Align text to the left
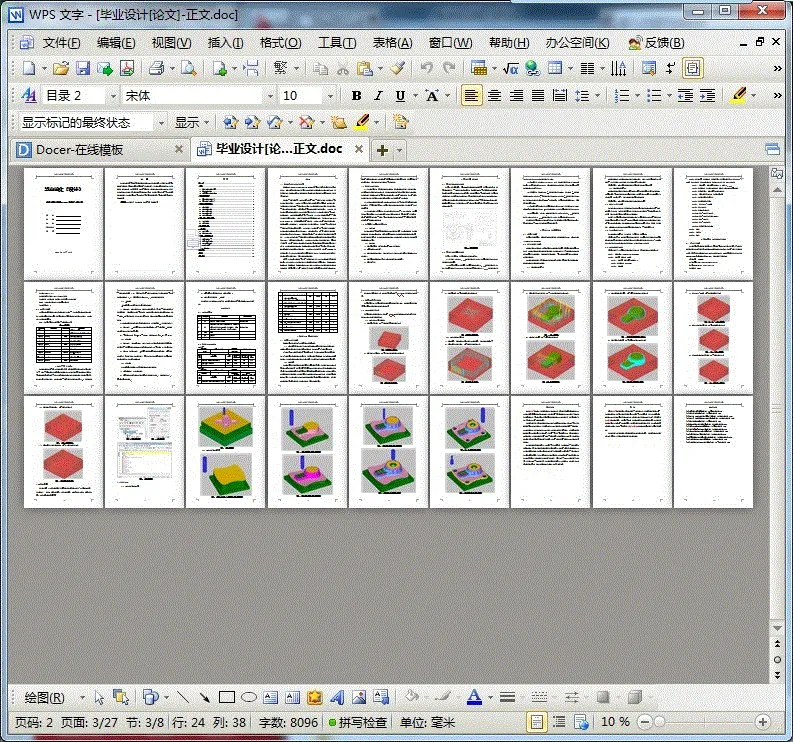The height and width of the screenshot is (742, 793). (471, 96)
